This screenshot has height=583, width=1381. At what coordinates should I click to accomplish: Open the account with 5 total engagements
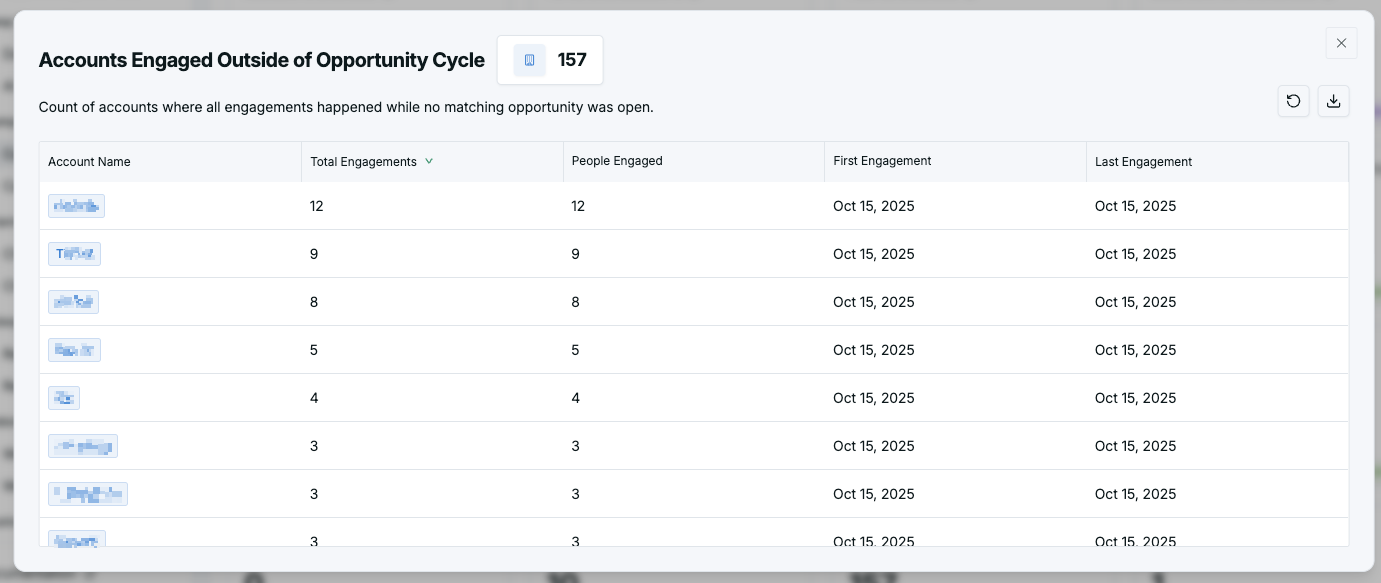click(74, 350)
